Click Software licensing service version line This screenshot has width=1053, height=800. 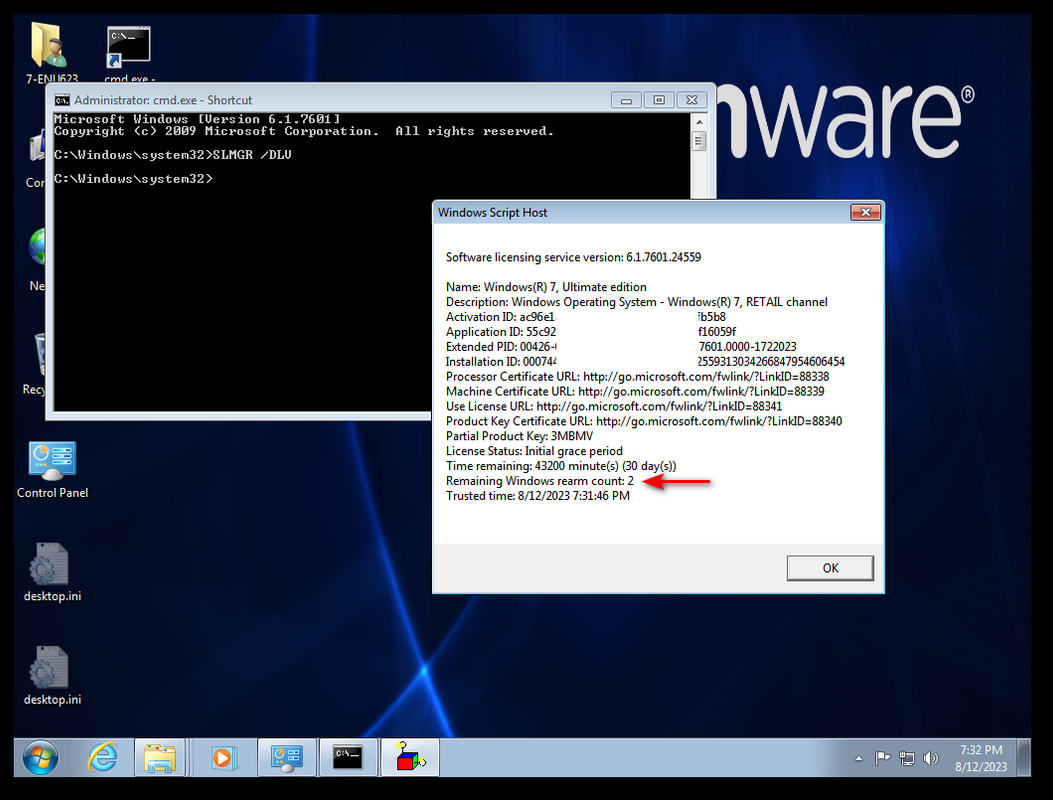573,257
